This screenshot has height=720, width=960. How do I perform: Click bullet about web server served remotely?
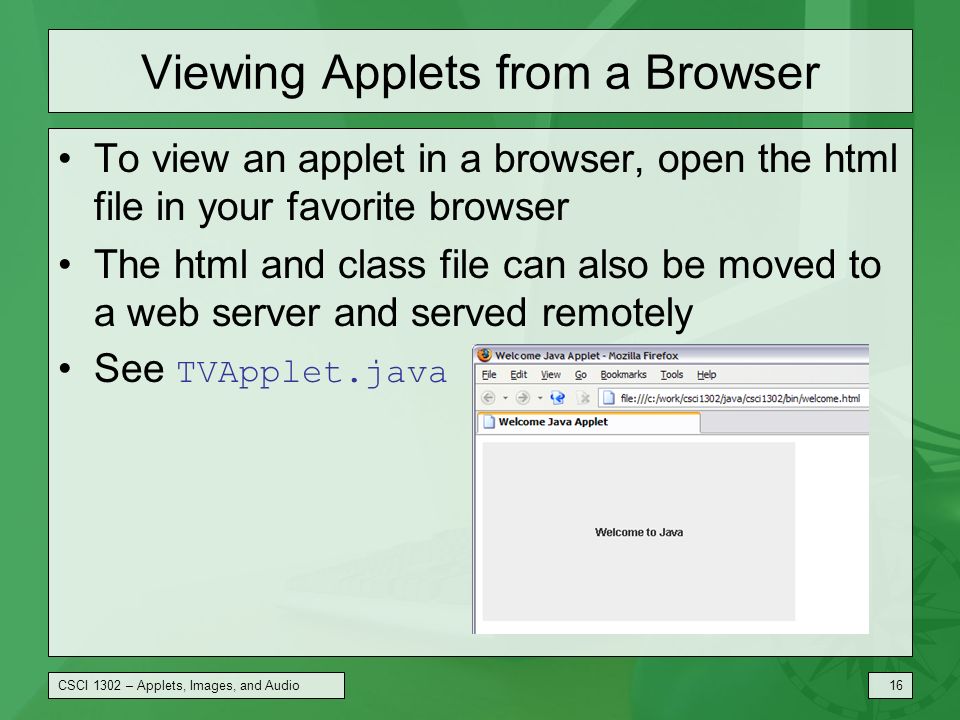coord(487,288)
